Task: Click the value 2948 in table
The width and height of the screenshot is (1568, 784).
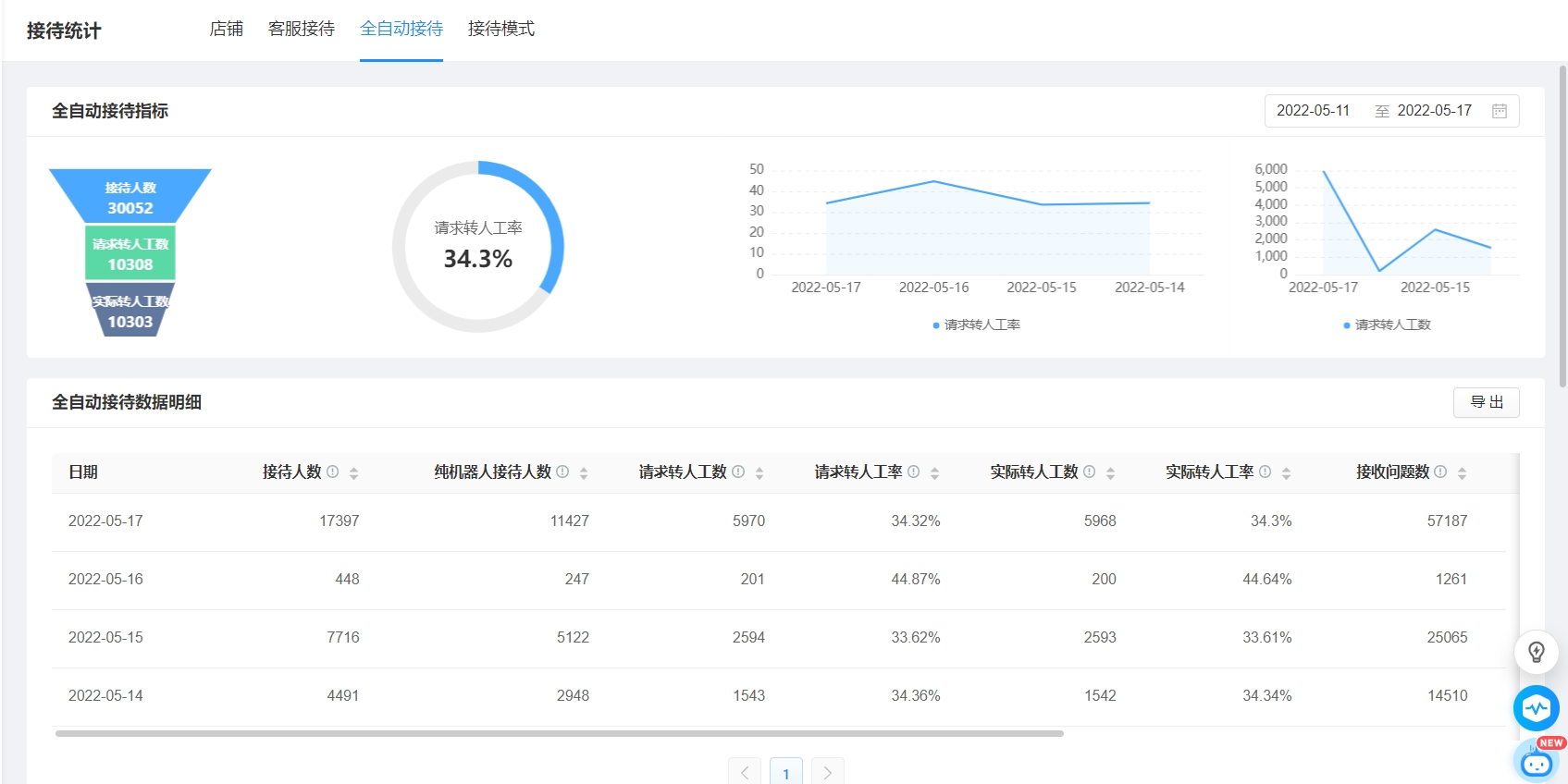Action: click(x=574, y=695)
